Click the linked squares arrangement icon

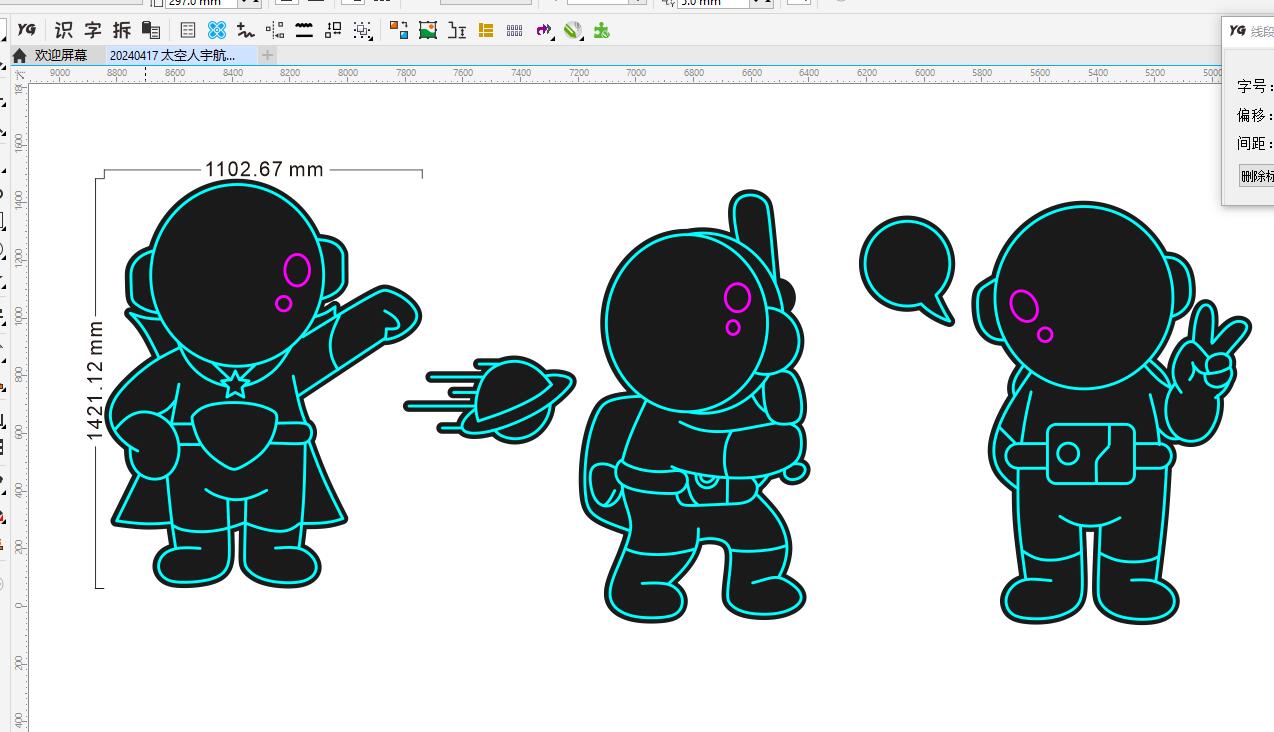[x=333, y=31]
